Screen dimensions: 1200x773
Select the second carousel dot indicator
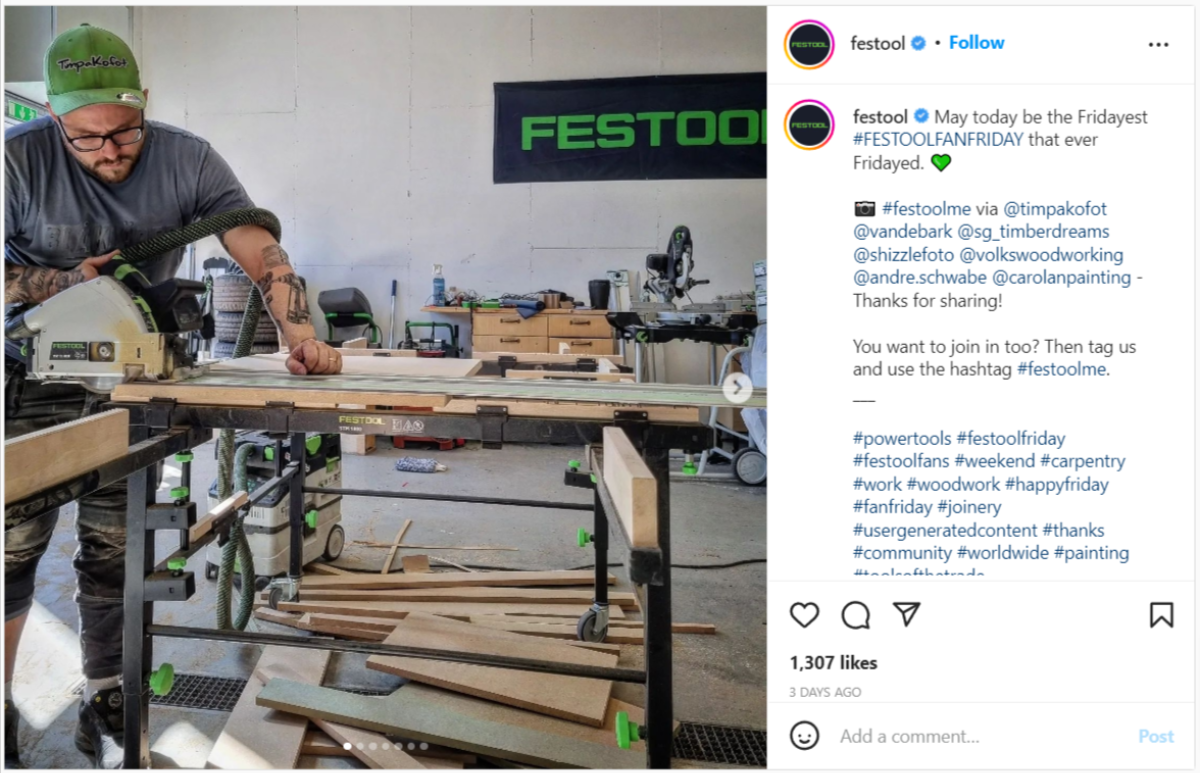pyautogui.click(x=361, y=746)
